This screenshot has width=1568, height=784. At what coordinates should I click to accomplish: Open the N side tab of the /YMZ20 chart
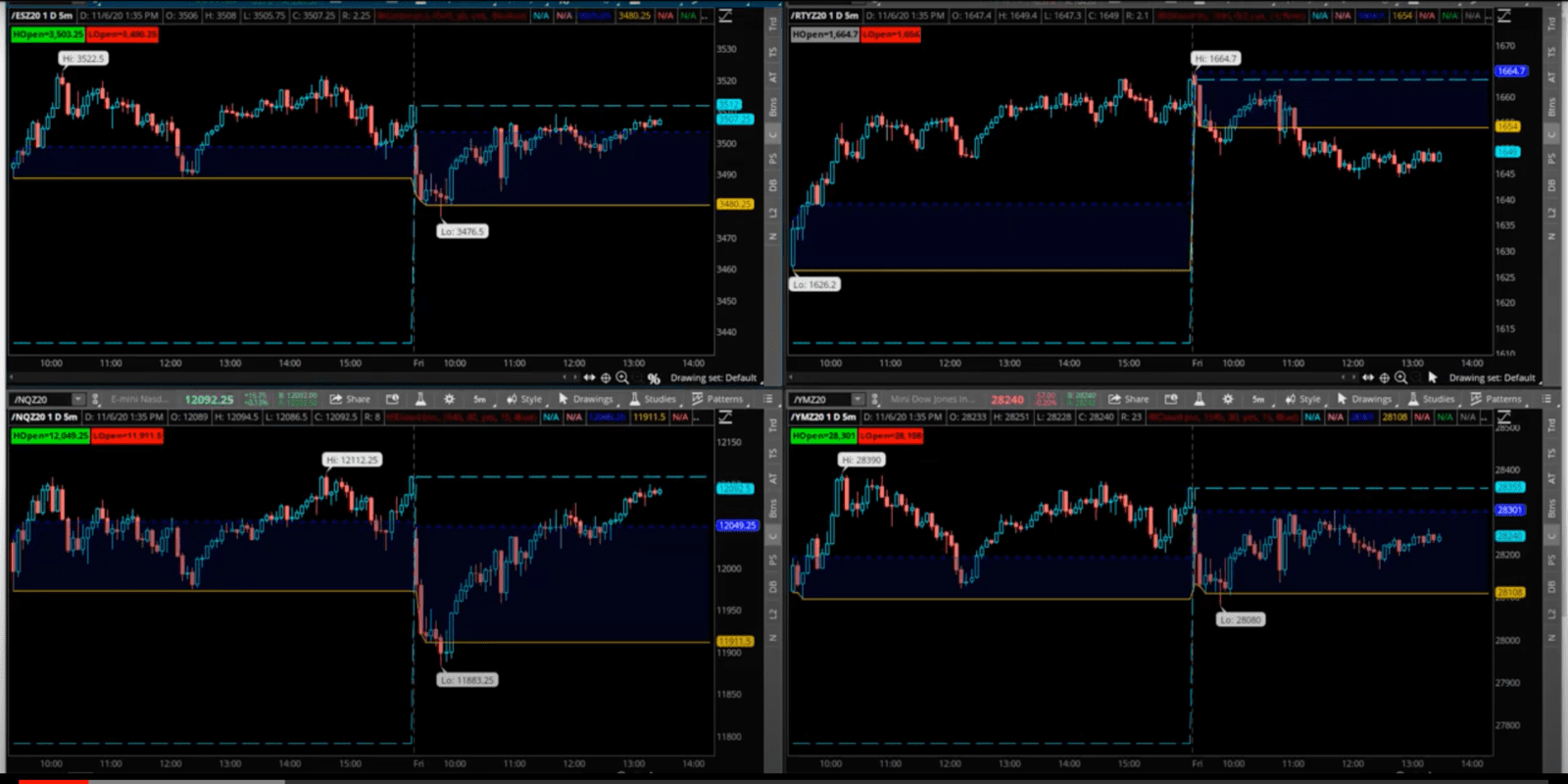click(1551, 638)
